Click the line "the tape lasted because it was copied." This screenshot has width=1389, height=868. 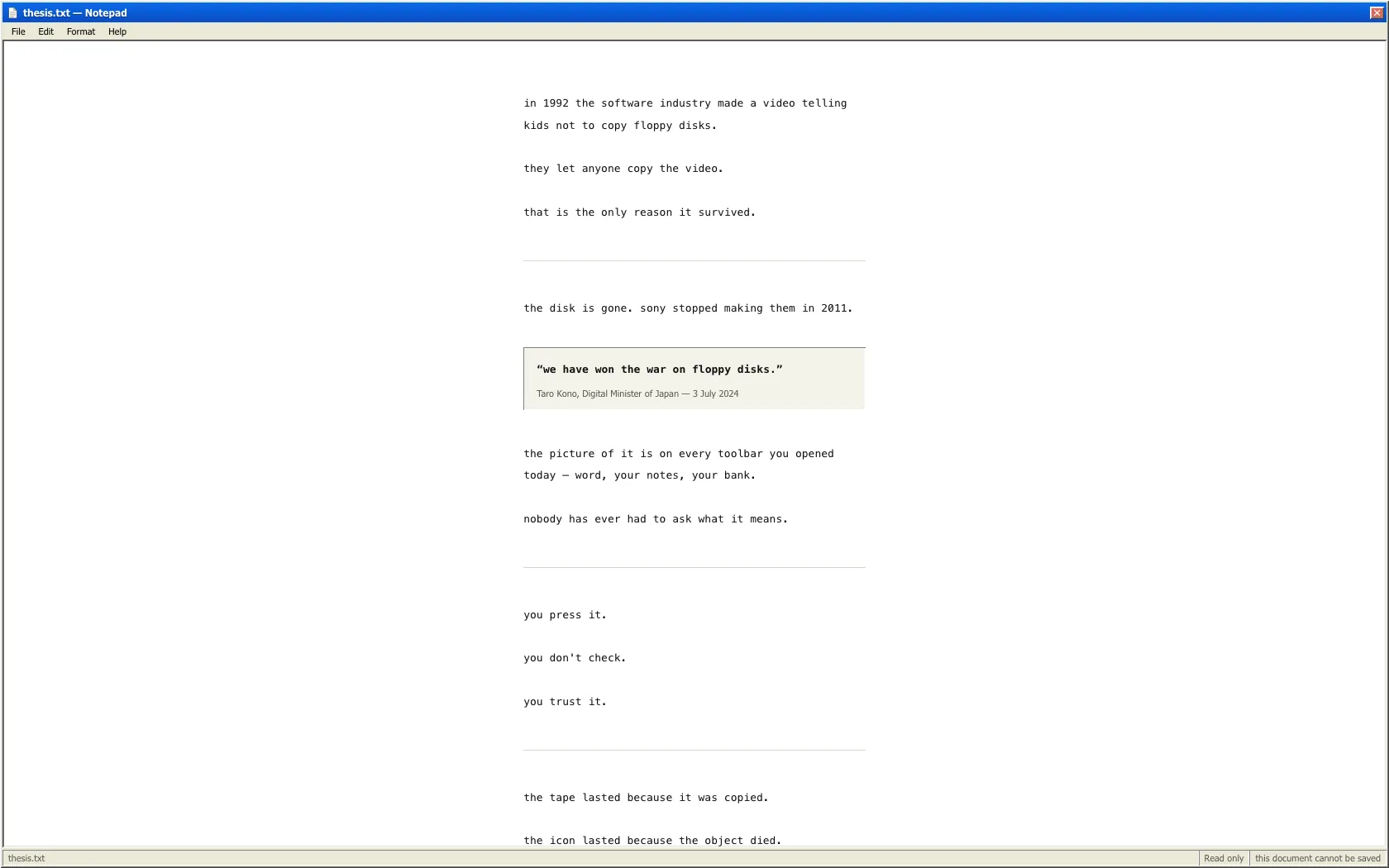(646, 798)
